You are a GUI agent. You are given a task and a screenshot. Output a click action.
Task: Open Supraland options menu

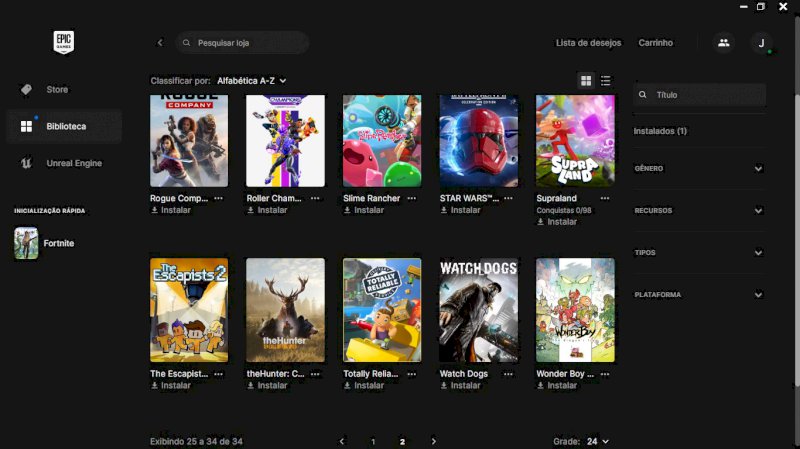(x=605, y=198)
